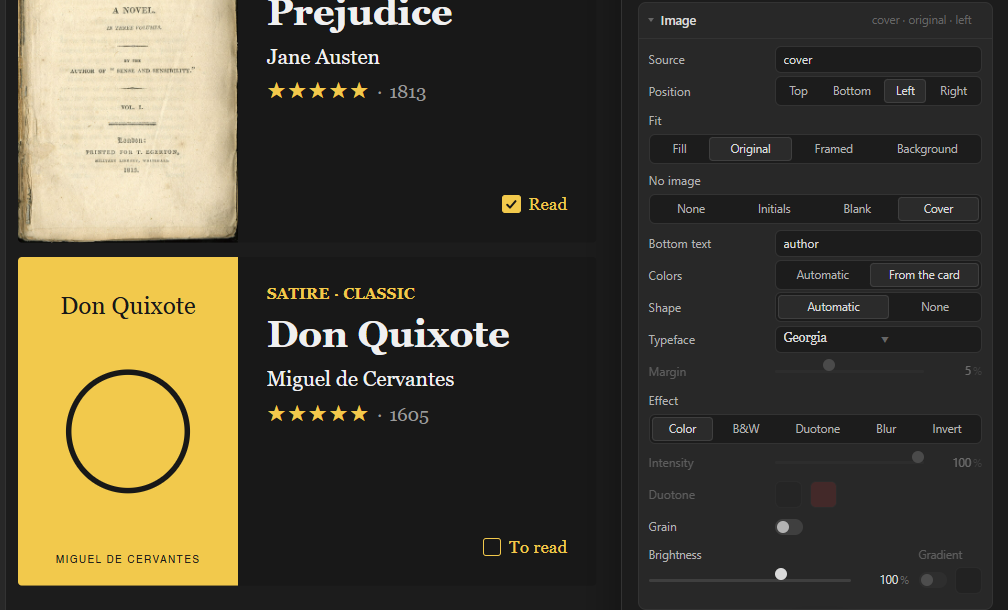Image resolution: width=1008 pixels, height=610 pixels.
Task: Click the year 1813
Action: click(x=408, y=93)
